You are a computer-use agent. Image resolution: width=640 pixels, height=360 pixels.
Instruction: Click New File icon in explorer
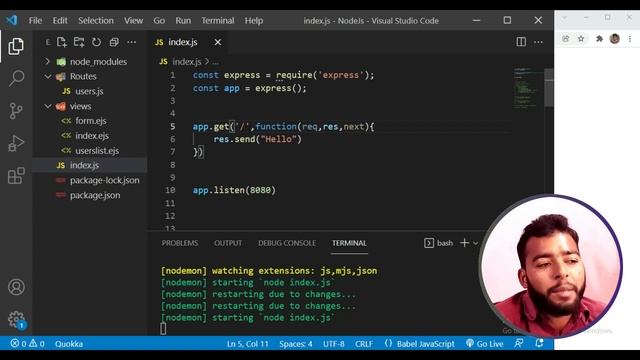coord(62,42)
